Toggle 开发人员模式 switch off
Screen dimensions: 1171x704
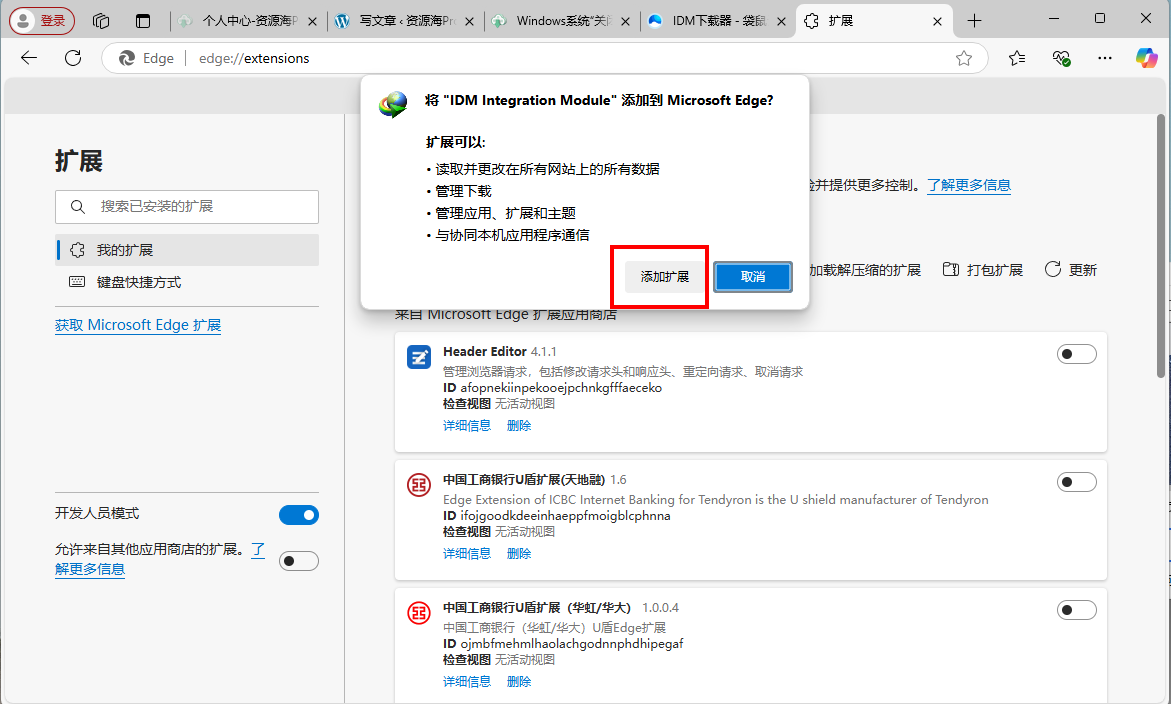(x=299, y=514)
